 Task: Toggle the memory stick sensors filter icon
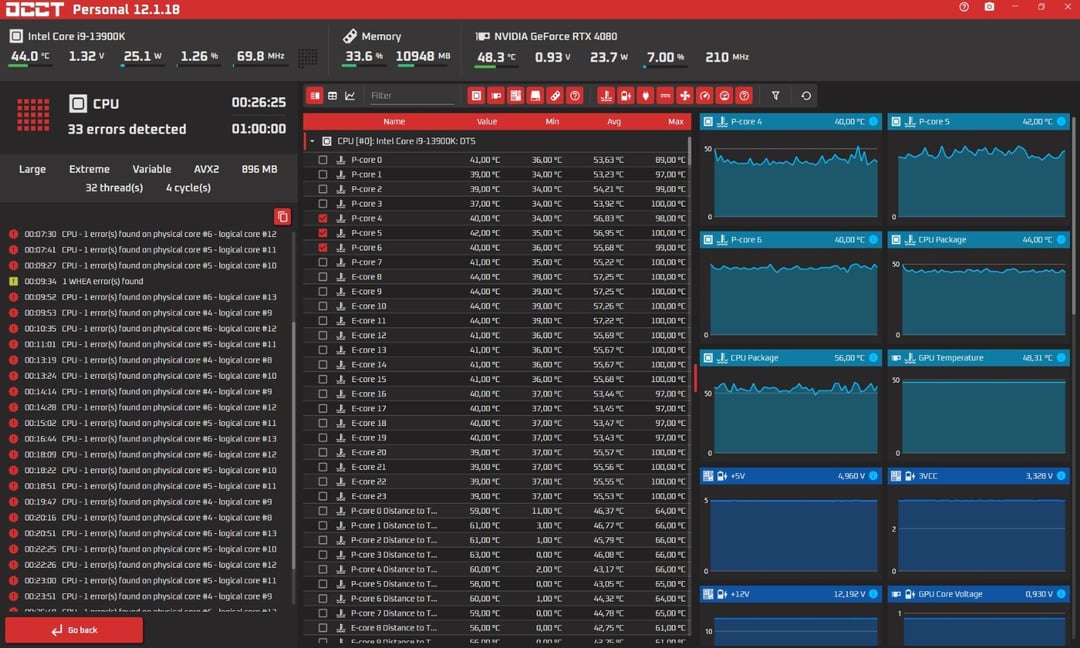(x=555, y=96)
